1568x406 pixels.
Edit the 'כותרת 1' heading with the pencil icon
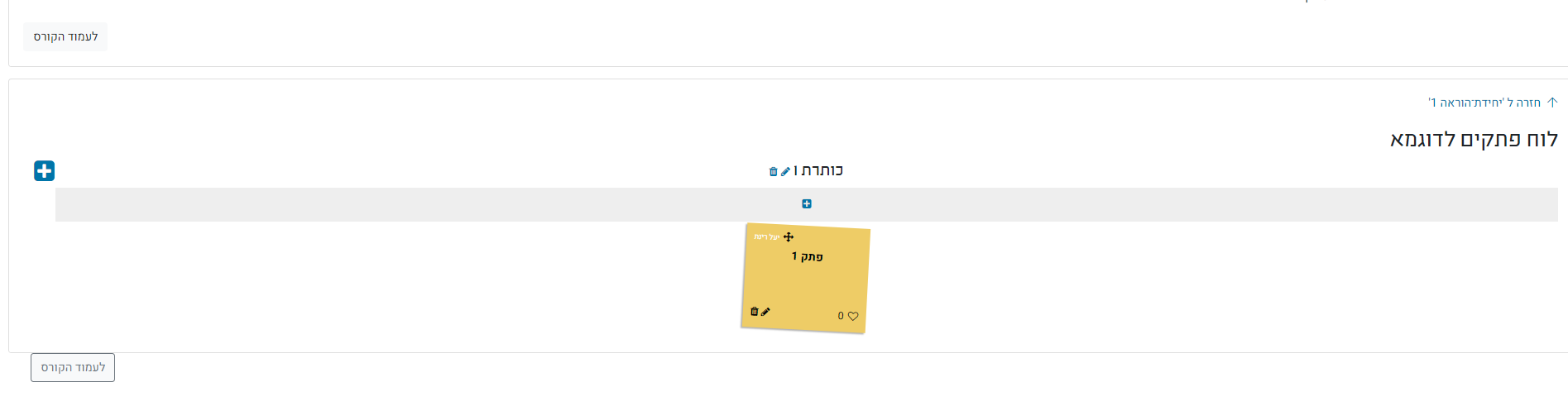tap(785, 172)
